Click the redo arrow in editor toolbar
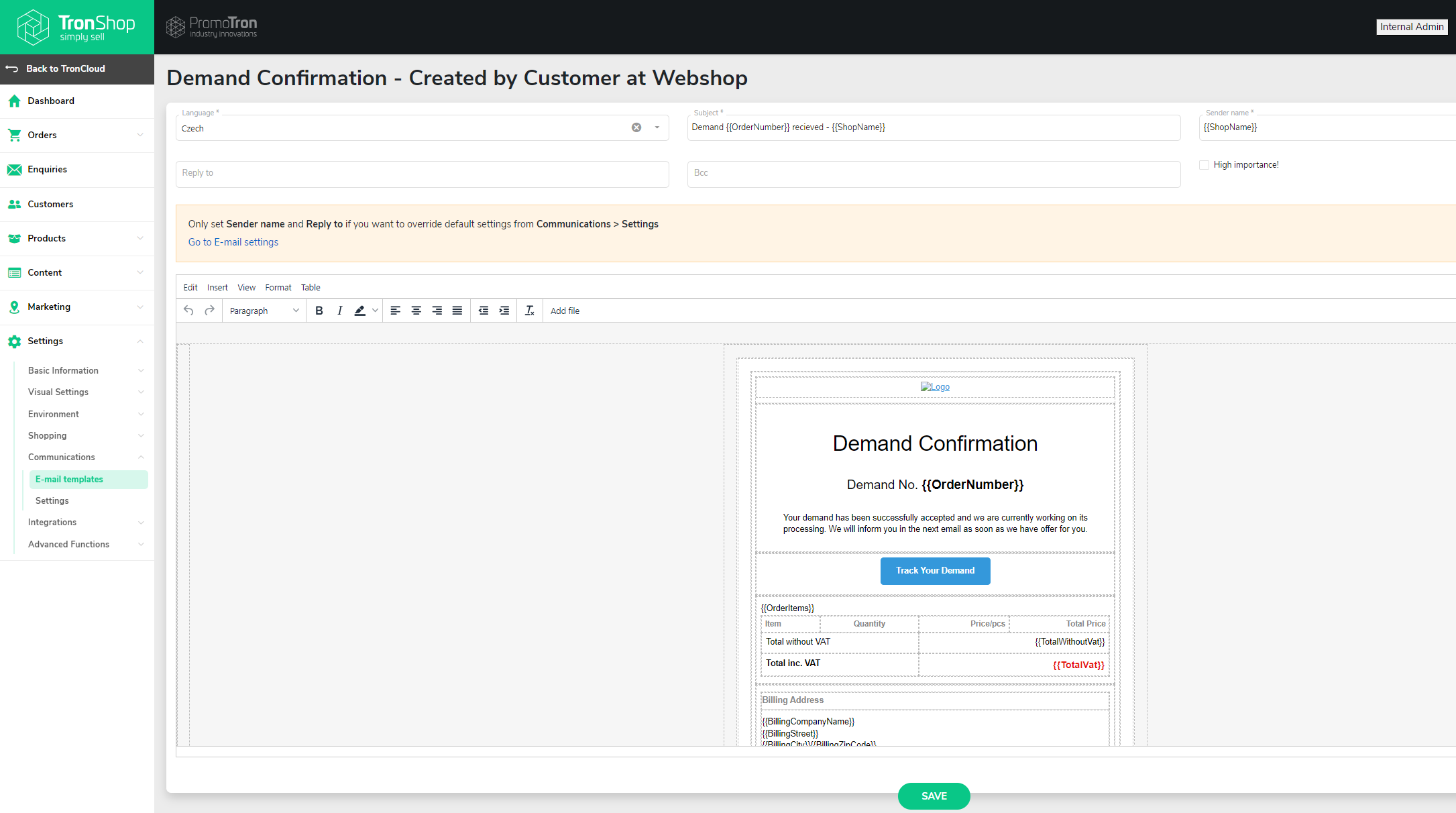 pyautogui.click(x=209, y=311)
